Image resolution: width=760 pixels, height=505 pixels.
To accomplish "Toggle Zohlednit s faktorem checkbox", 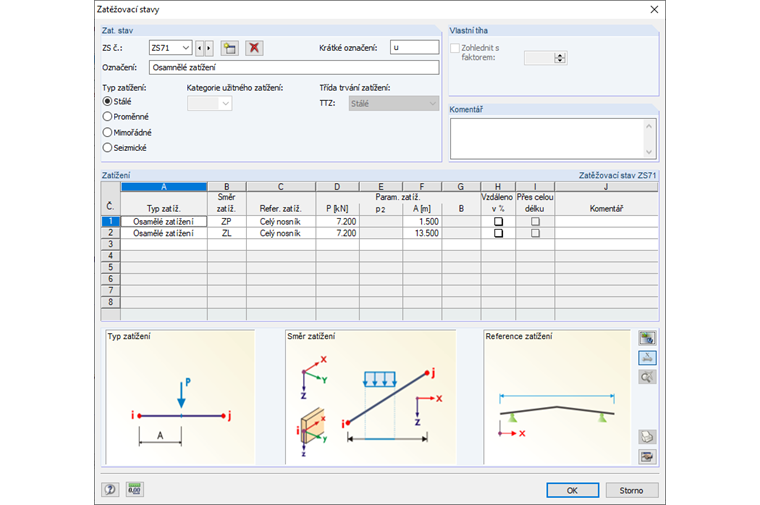I will (x=455, y=48).
